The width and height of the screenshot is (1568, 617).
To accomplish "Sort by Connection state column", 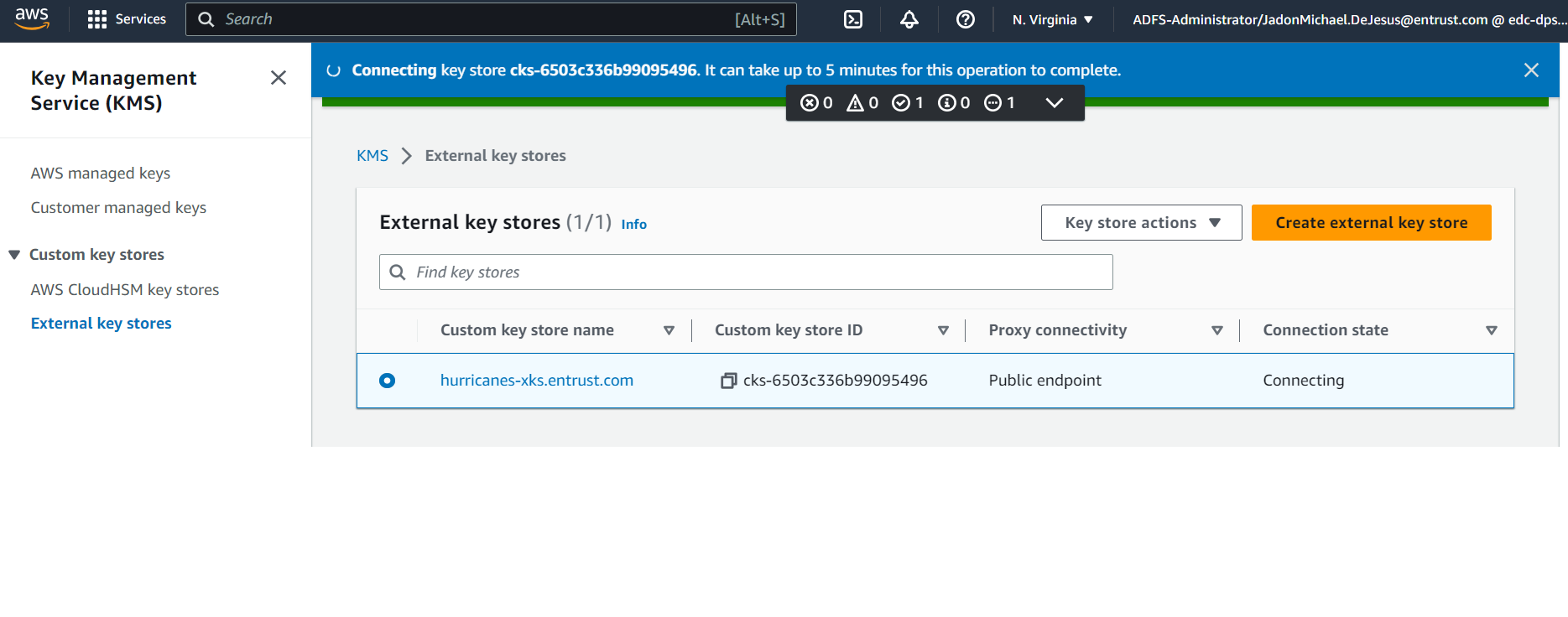I will click(1492, 330).
